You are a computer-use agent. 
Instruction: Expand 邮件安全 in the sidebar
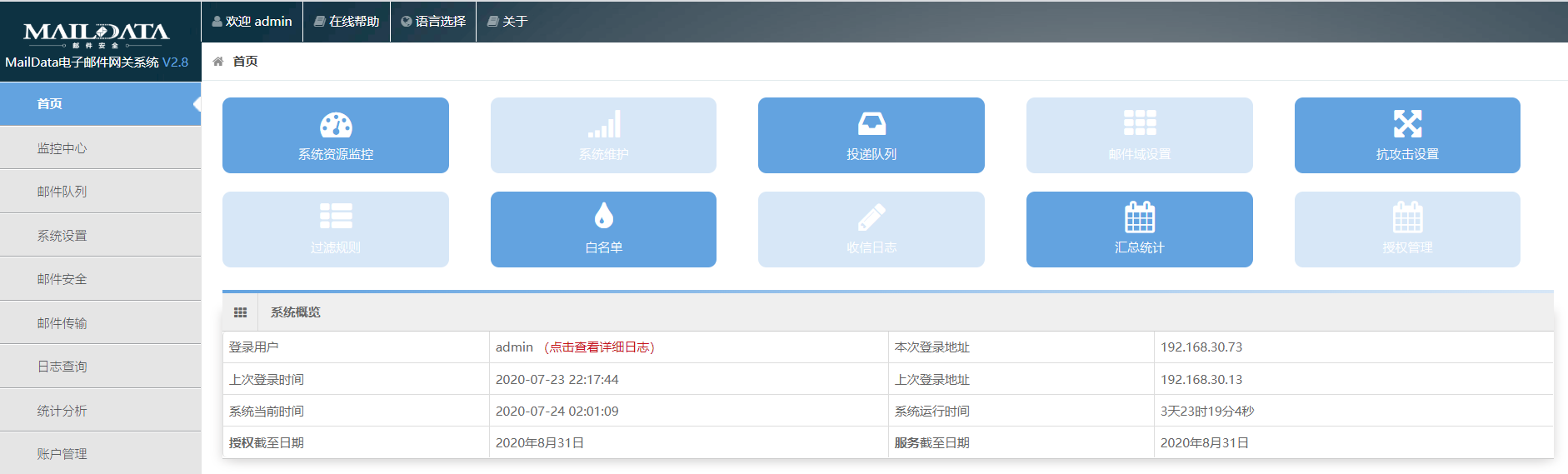(100, 279)
